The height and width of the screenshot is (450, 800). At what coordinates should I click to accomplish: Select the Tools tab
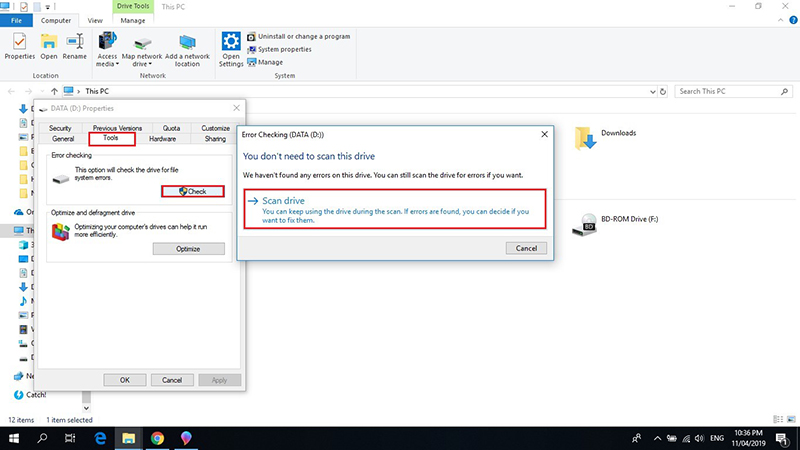tap(111, 138)
